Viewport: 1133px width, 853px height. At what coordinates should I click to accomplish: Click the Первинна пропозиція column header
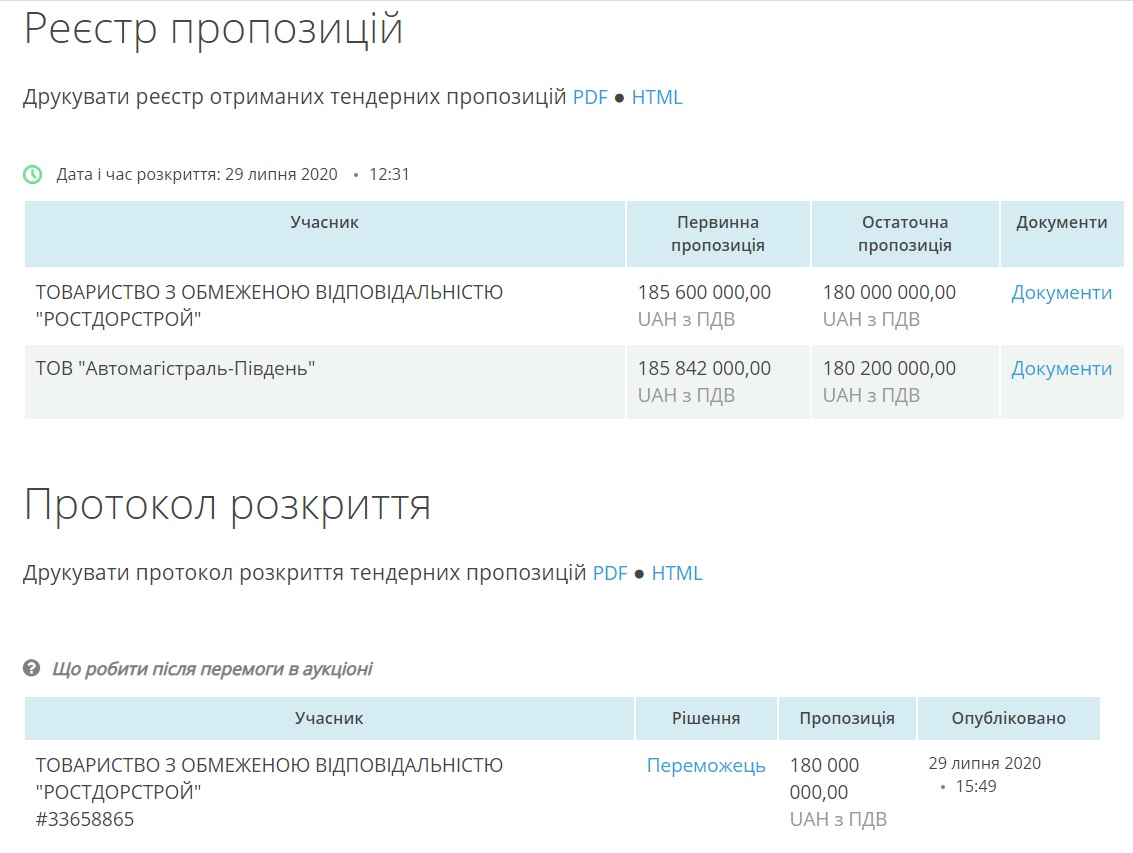pyautogui.click(x=717, y=234)
